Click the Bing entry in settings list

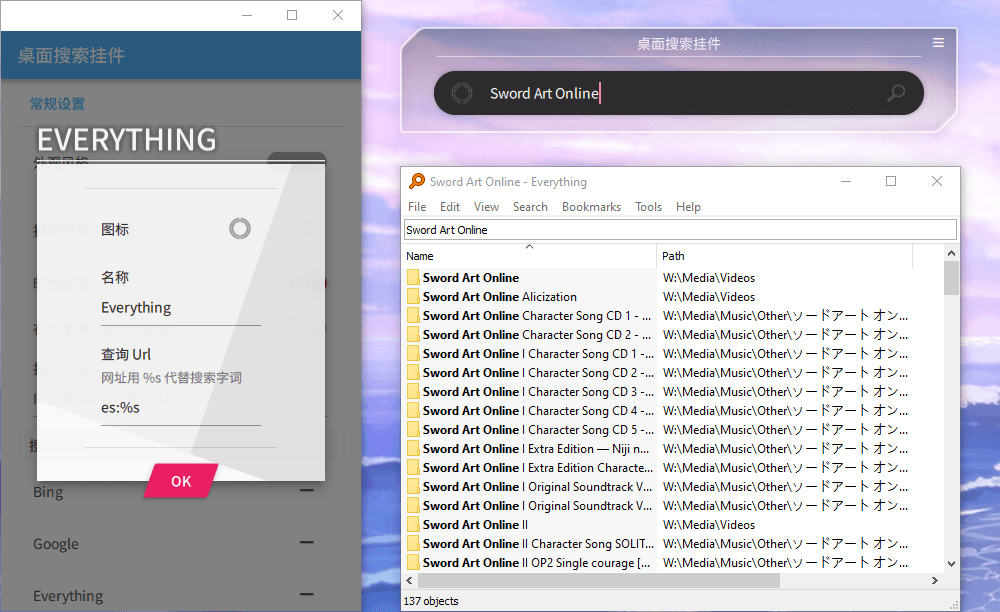(x=48, y=492)
